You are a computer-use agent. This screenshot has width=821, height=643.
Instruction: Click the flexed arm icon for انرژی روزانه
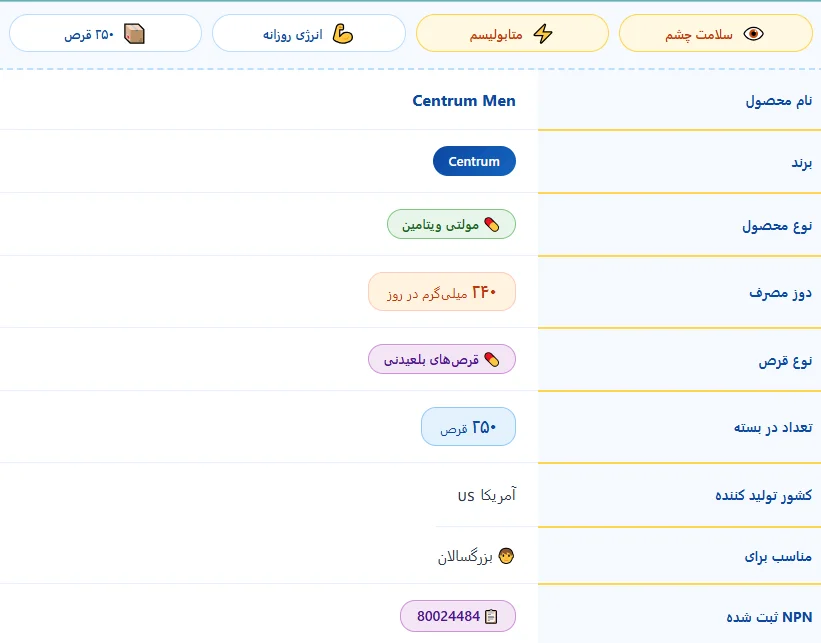click(x=343, y=34)
